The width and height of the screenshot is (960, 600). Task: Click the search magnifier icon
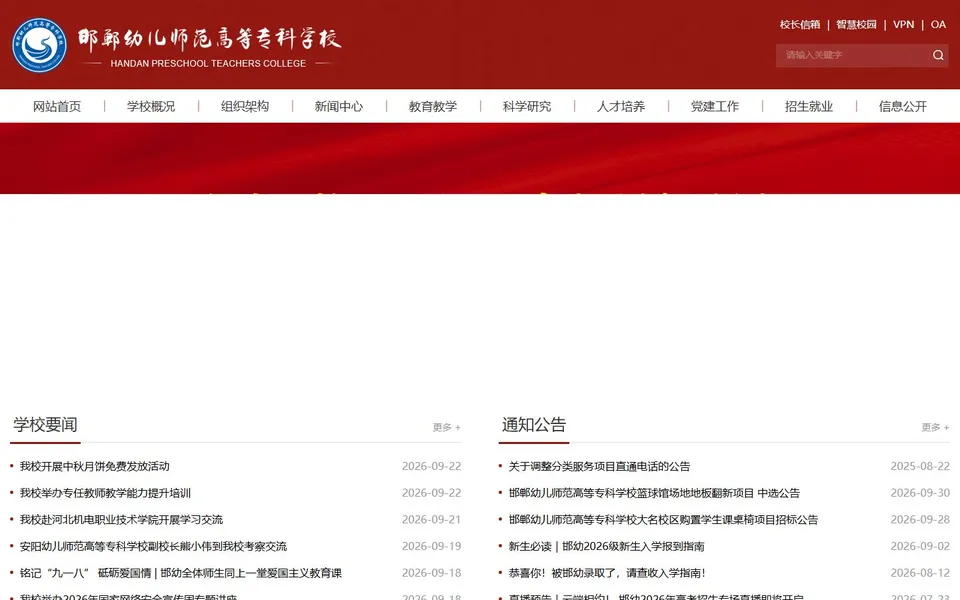point(937,55)
